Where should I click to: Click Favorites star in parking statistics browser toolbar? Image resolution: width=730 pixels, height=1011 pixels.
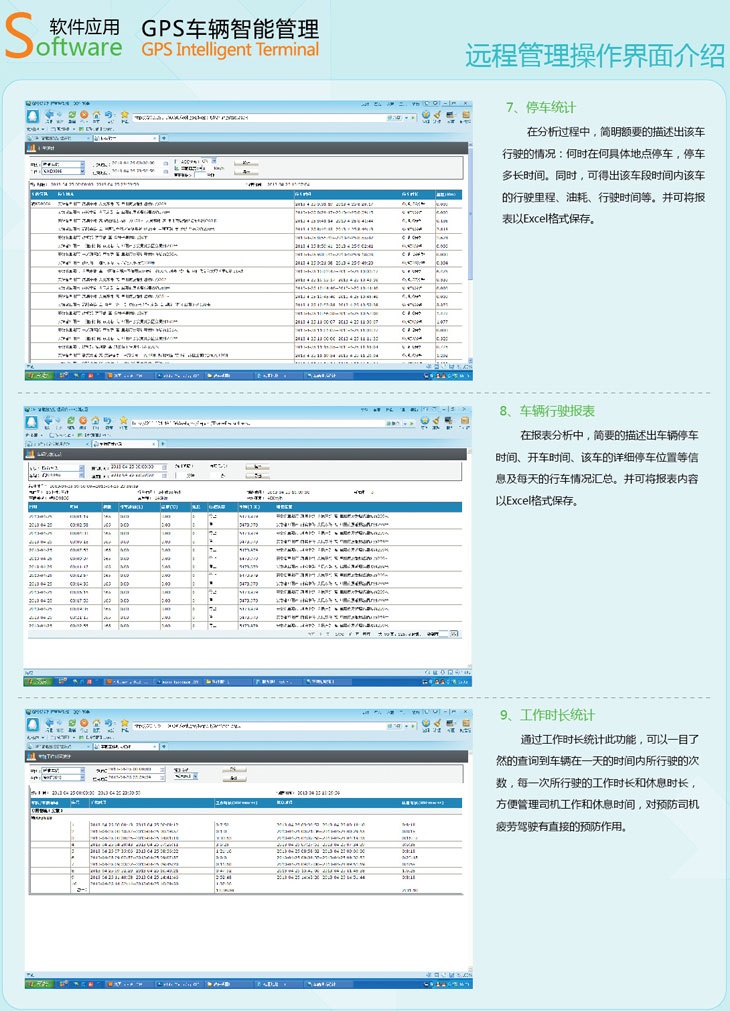point(124,115)
